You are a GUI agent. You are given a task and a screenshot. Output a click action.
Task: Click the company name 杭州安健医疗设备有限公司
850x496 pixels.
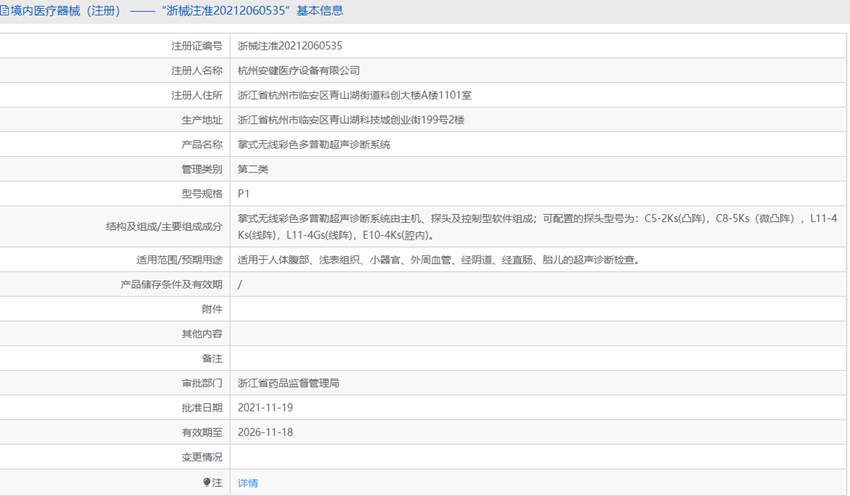click(x=299, y=70)
